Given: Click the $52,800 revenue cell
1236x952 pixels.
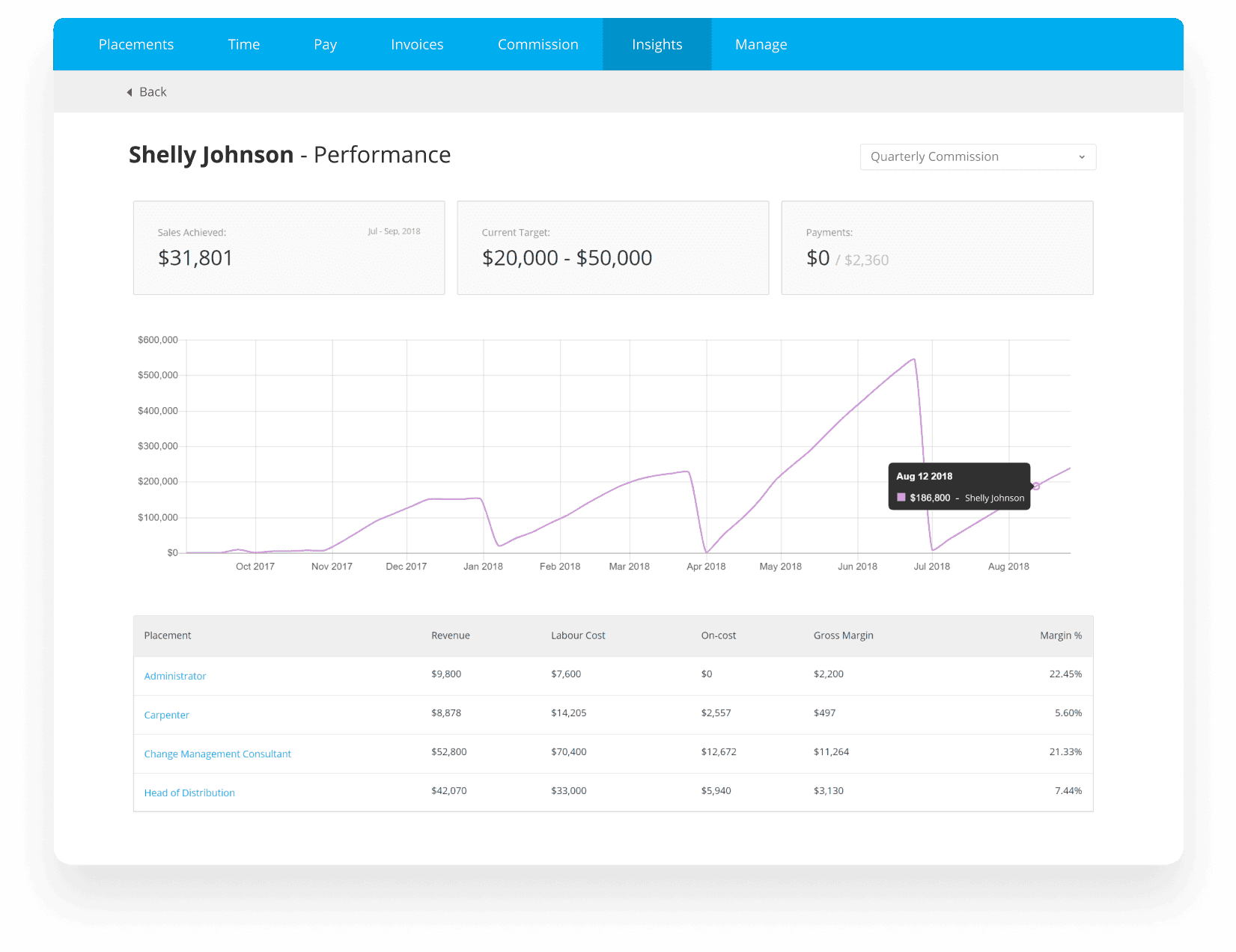Looking at the screenshot, I should click(449, 752).
